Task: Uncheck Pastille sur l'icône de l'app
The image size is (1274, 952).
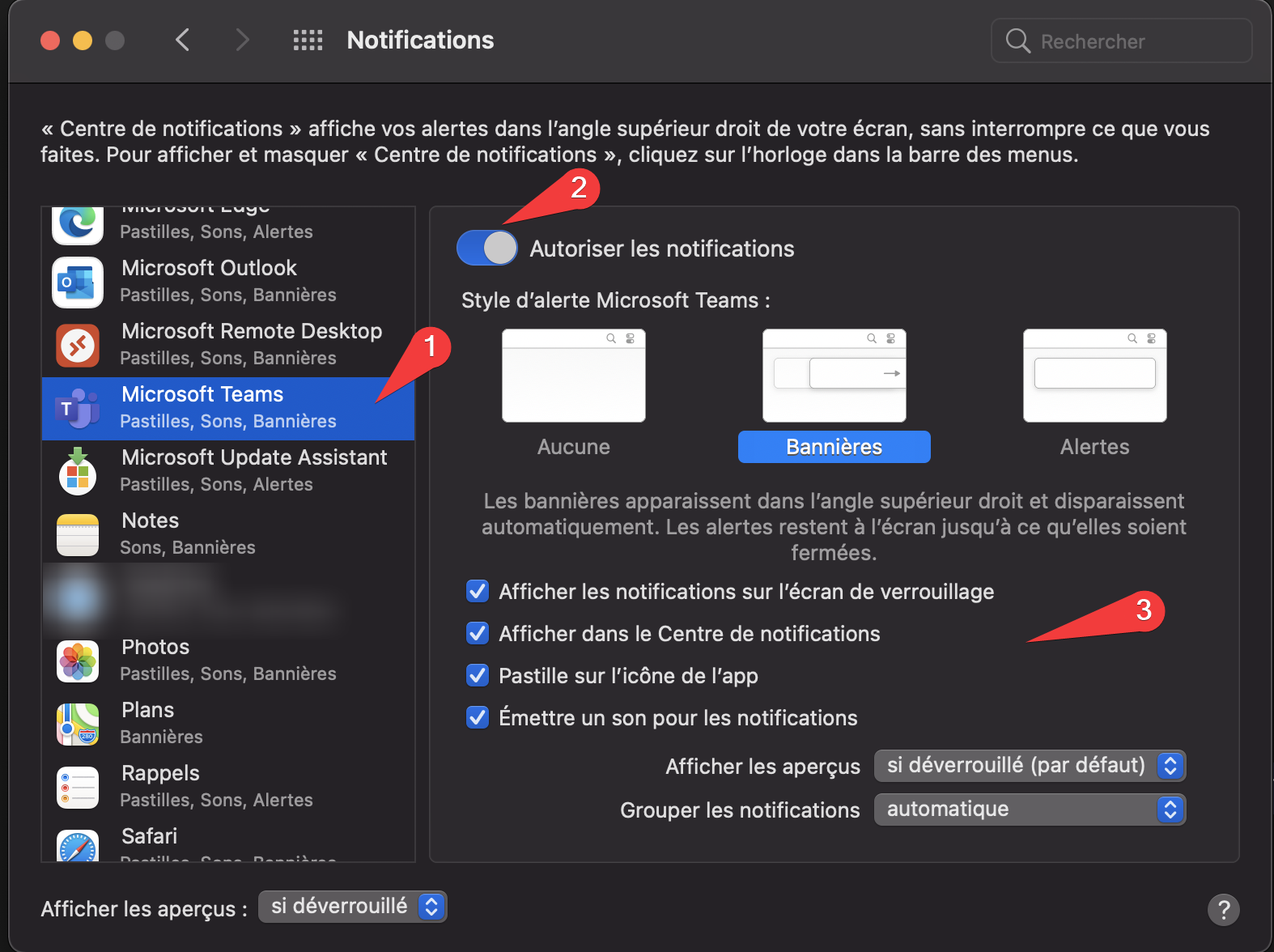Action: (478, 676)
